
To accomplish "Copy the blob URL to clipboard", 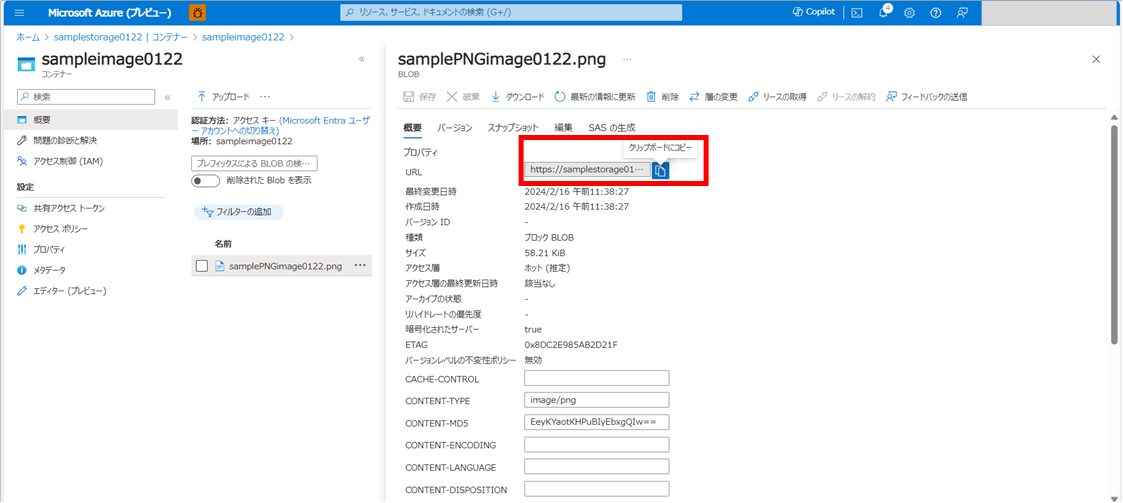I will click(661, 171).
